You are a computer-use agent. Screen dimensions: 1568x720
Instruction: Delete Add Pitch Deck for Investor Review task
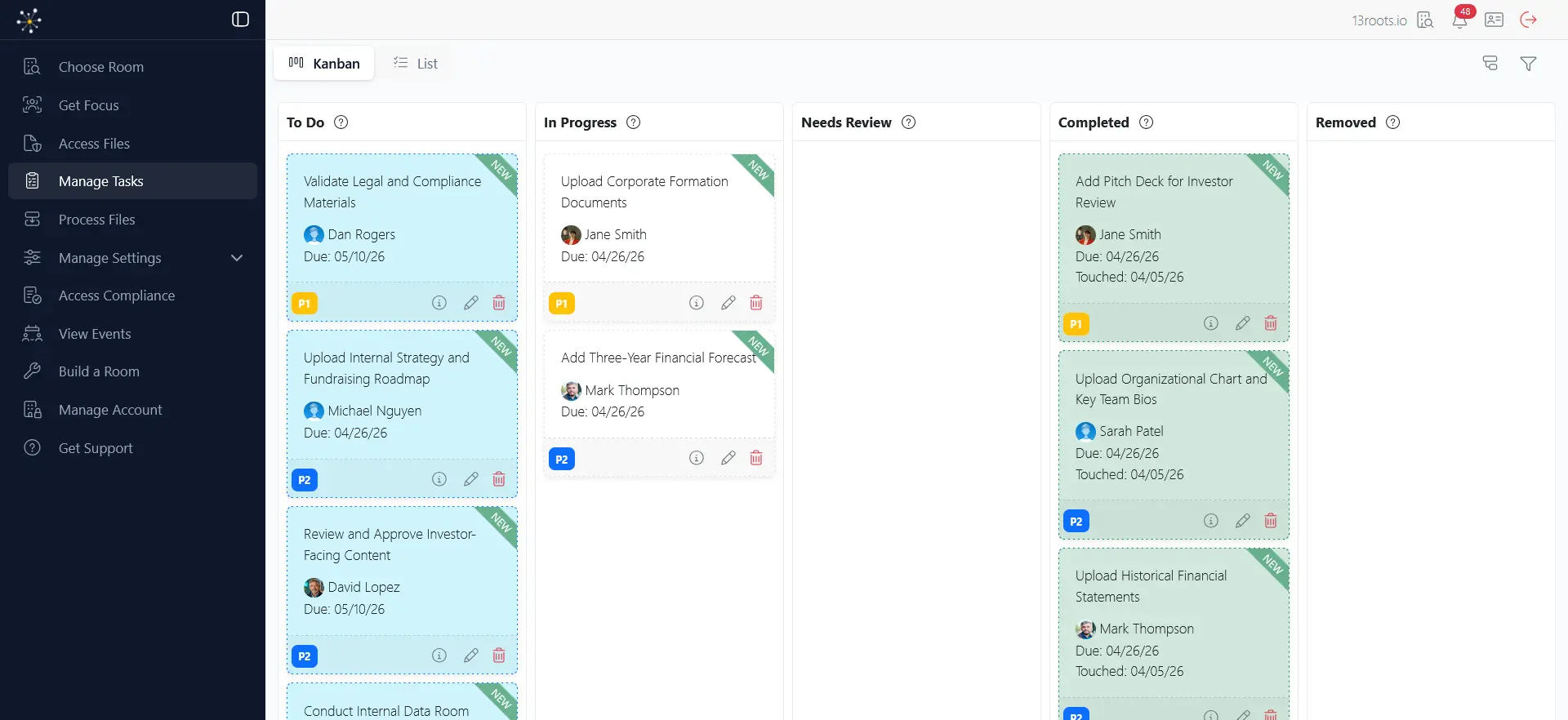1271,323
